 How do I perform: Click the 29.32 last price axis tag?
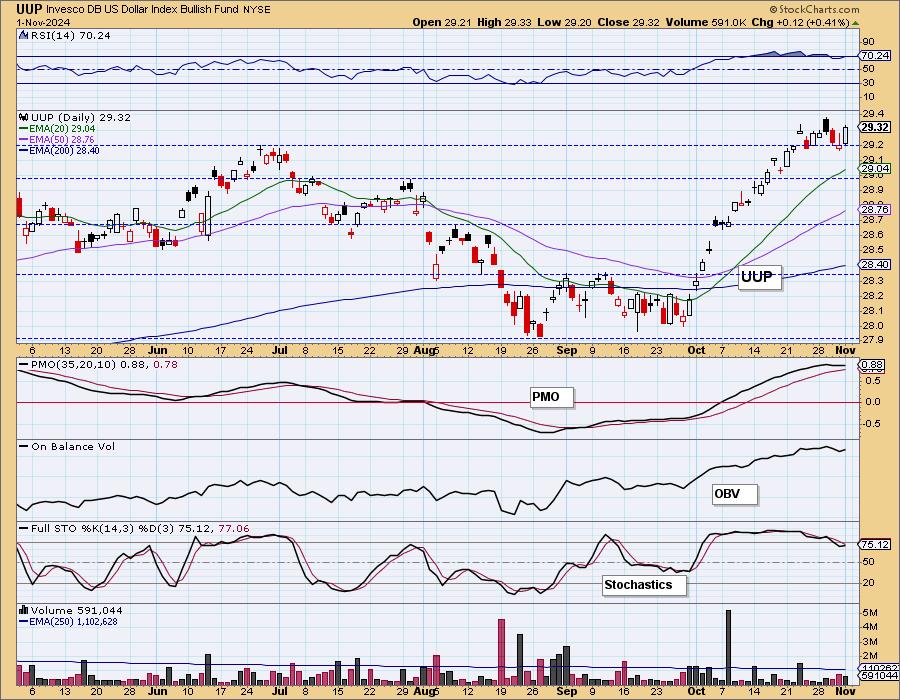click(876, 127)
